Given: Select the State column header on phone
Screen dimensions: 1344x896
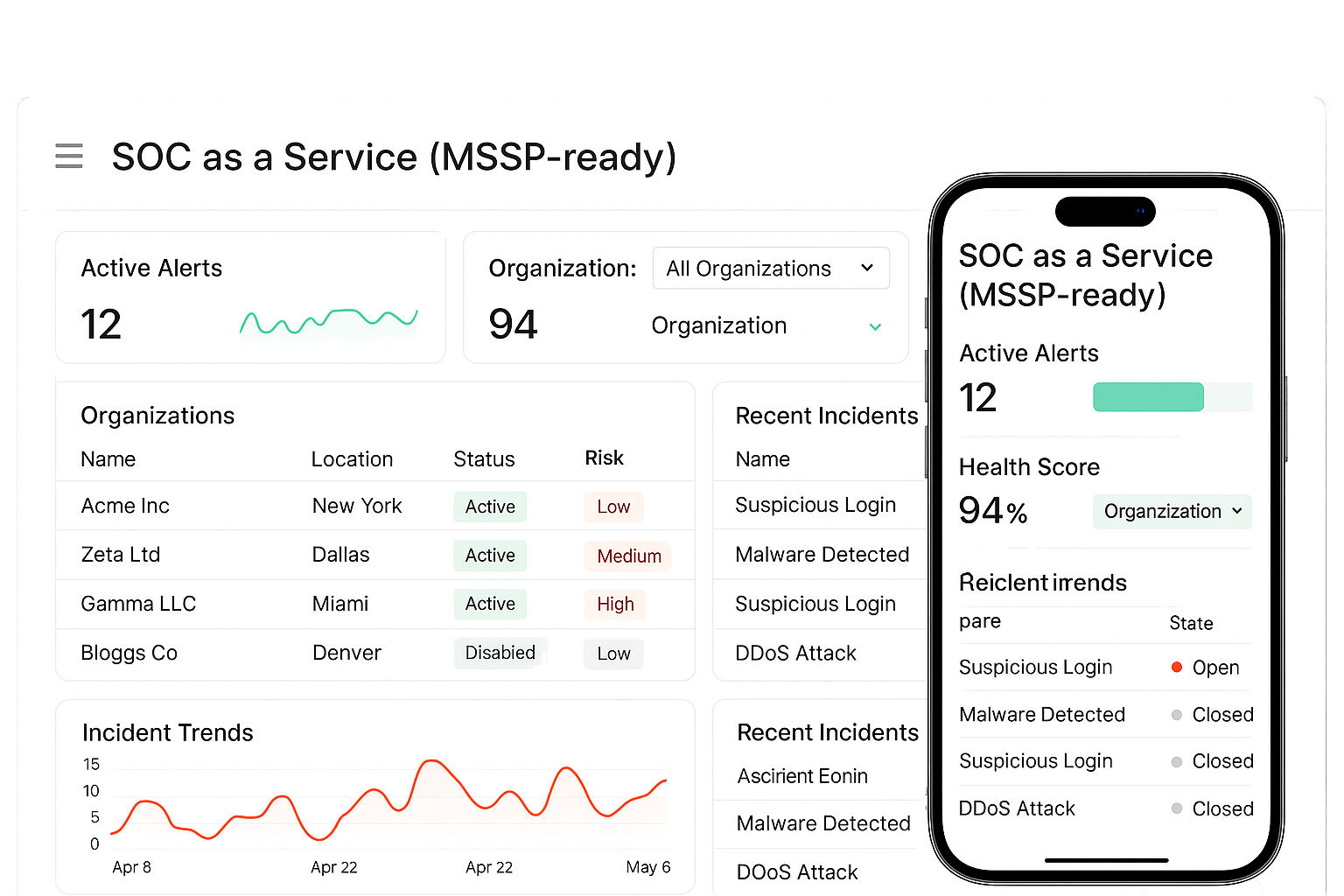Looking at the screenshot, I should point(1191,623).
